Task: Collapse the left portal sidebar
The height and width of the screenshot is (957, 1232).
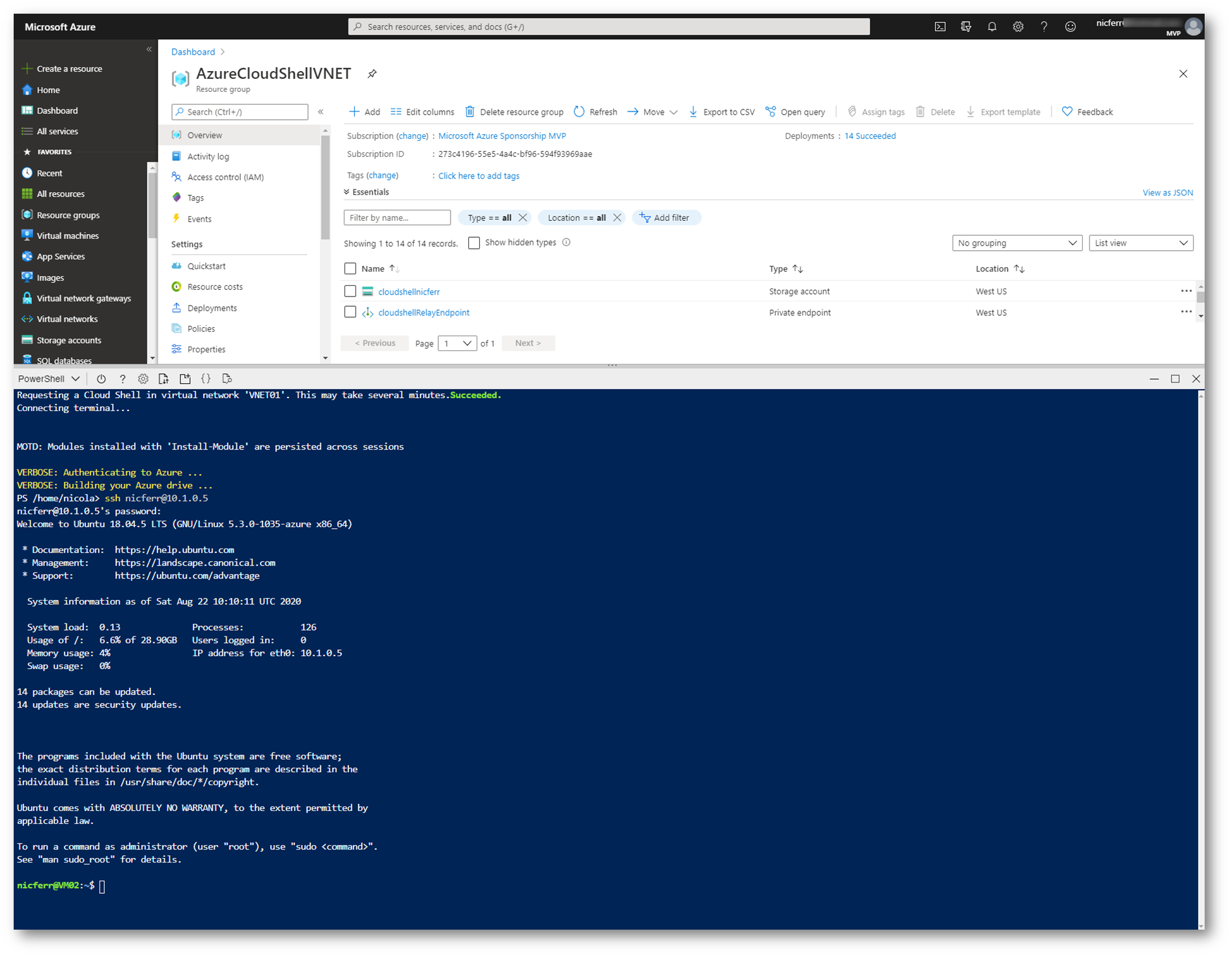Action: click(149, 50)
